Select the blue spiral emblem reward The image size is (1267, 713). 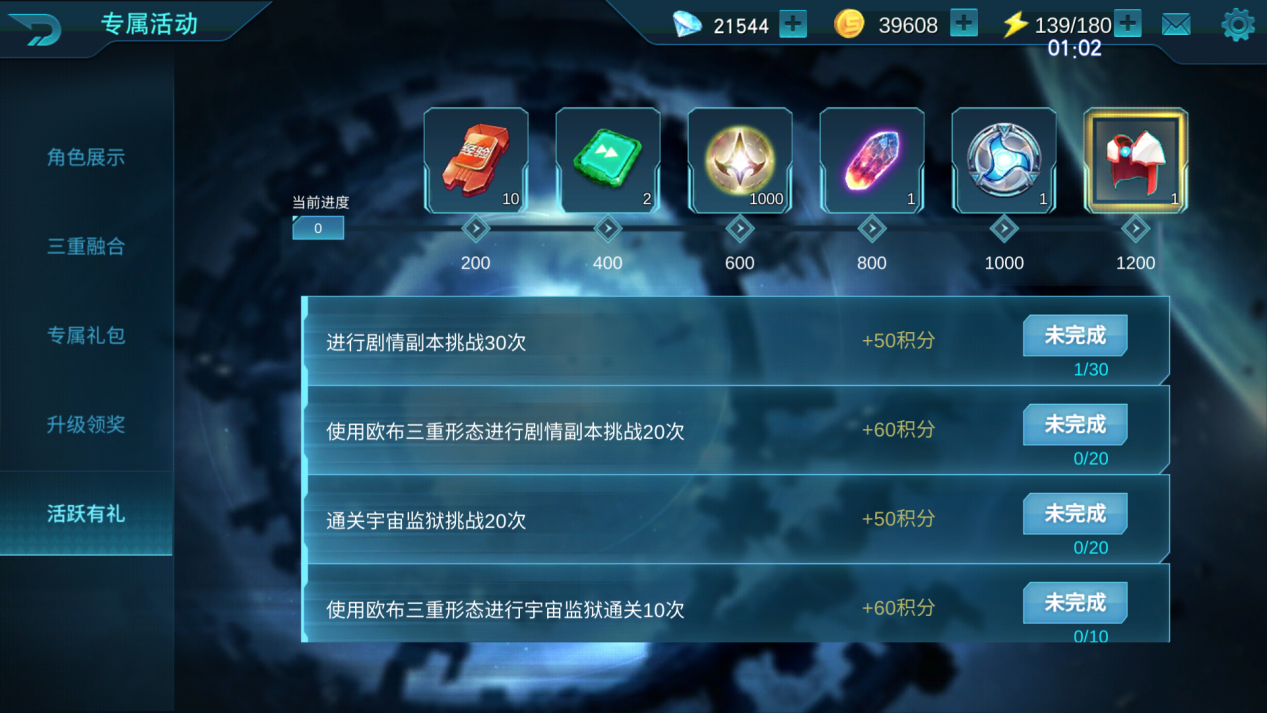(1004, 160)
